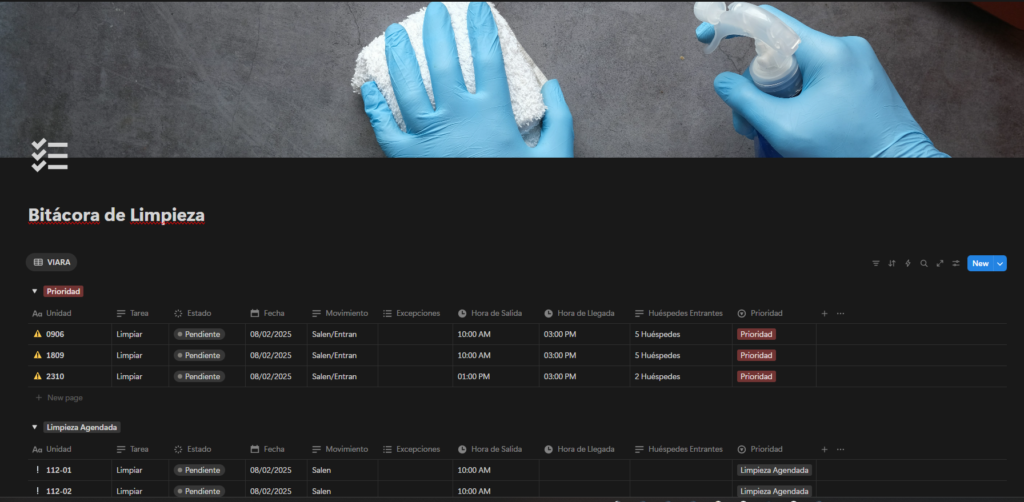This screenshot has width=1024, height=502.
Task: Click Salen/Entran cell in row 1809
Action: [342, 355]
